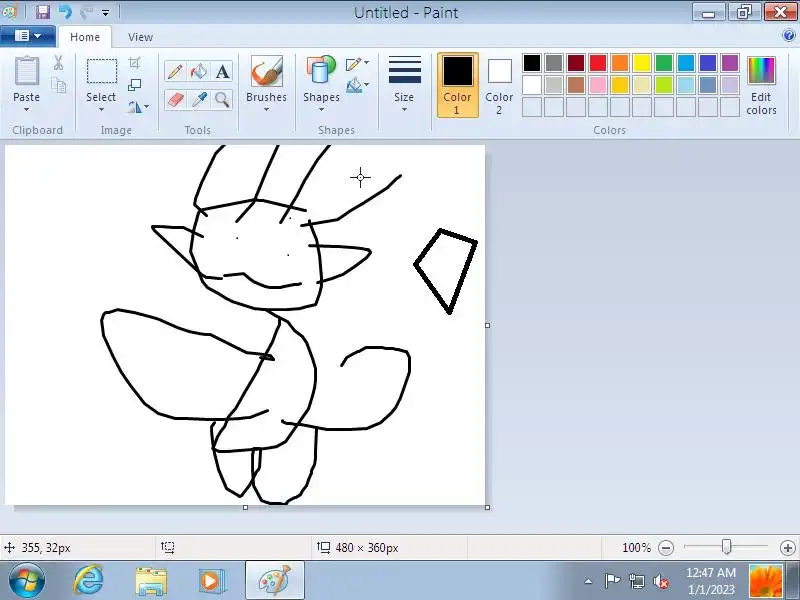Open the Paint Help question mark icon

click(x=788, y=35)
